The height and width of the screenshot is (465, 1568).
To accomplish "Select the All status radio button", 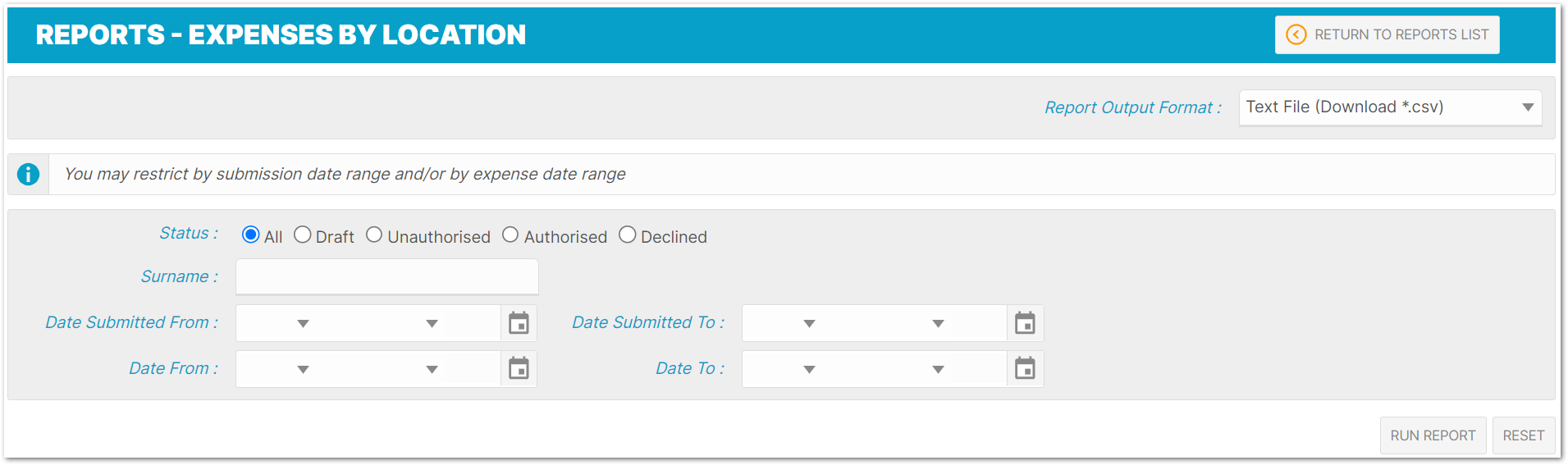I will coord(251,235).
